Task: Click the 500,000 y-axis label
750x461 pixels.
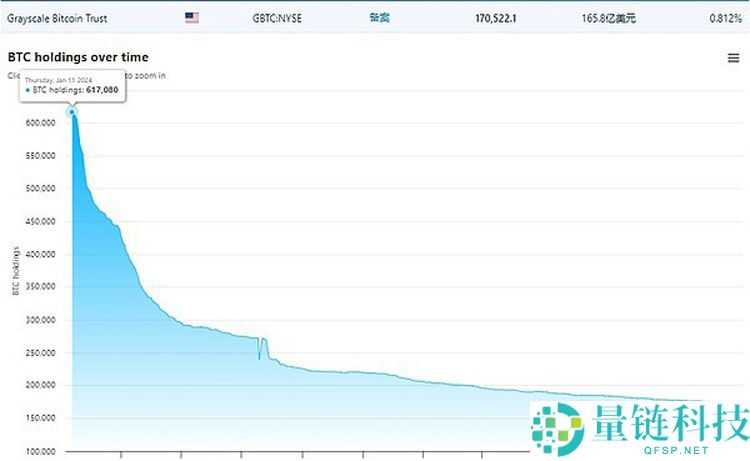Action: point(40,188)
